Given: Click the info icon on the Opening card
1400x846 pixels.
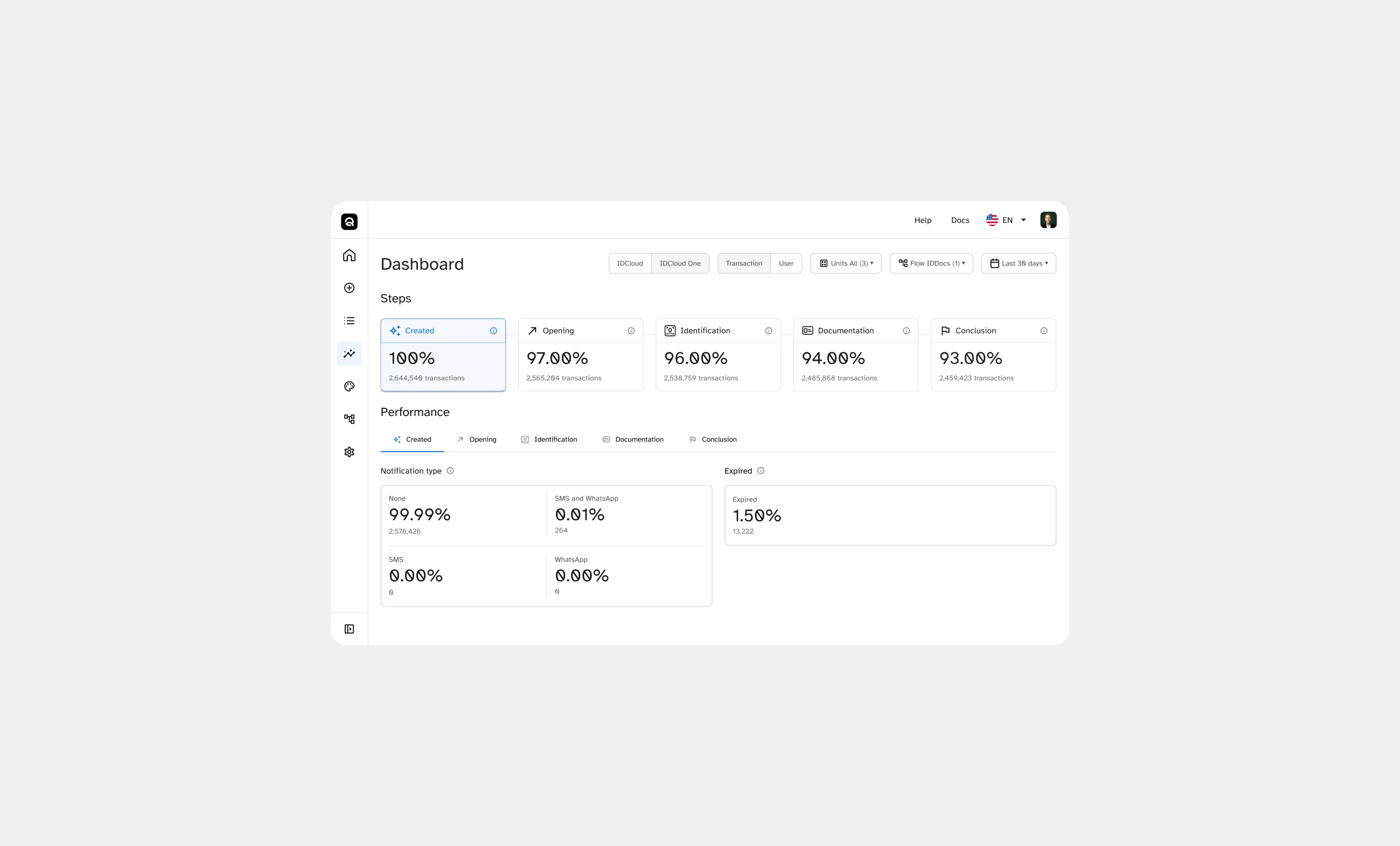Looking at the screenshot, I should 630,331.
